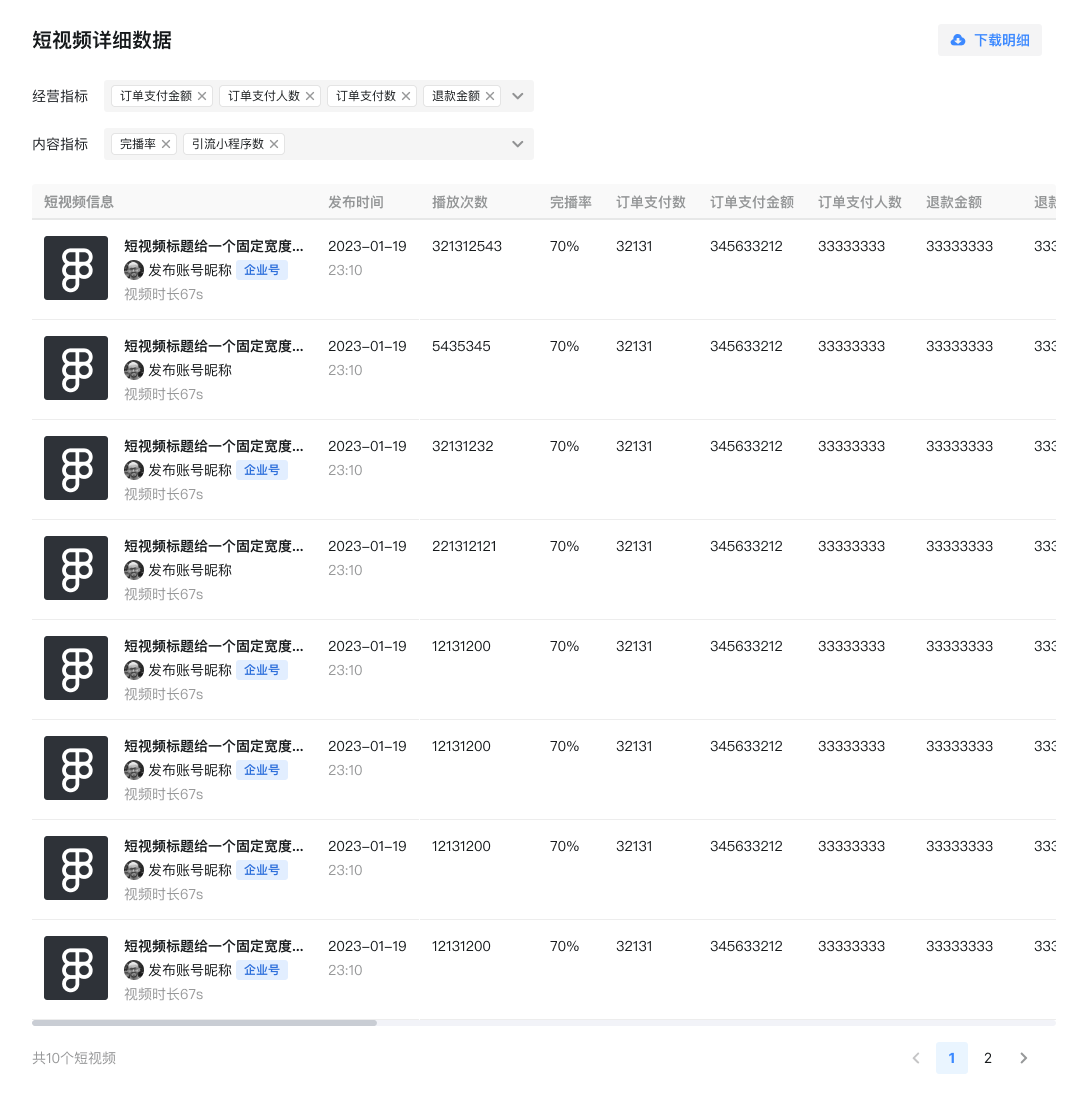Remove the 完播率 tag
The height and width of the screenshot is (1098, 1074).
[x=166, y=144]
